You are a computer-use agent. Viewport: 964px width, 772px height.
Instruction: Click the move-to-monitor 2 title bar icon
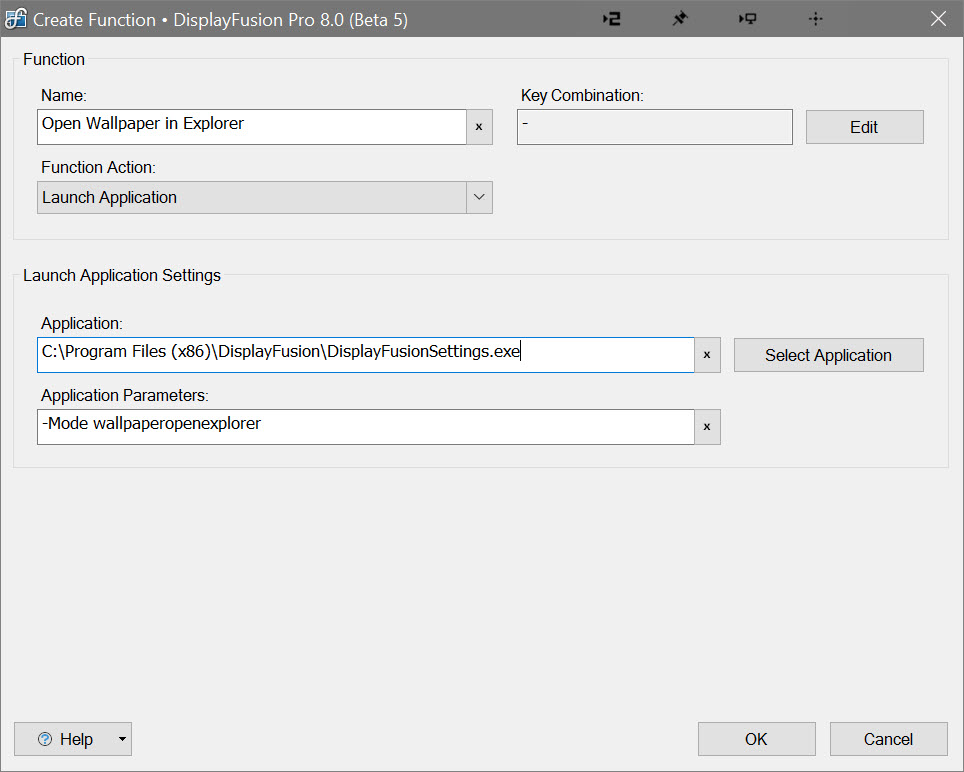click(x=612, y=19)
